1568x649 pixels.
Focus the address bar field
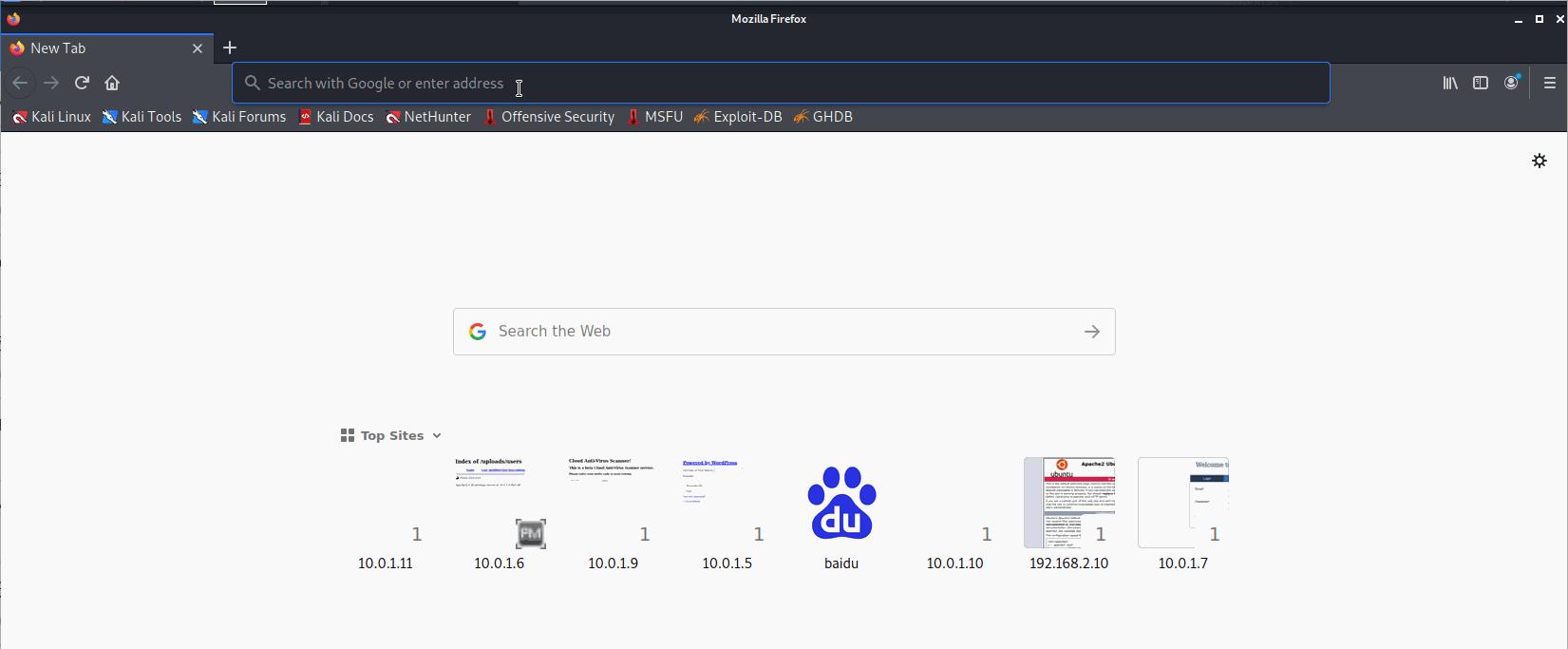click(x=781, y=83)
